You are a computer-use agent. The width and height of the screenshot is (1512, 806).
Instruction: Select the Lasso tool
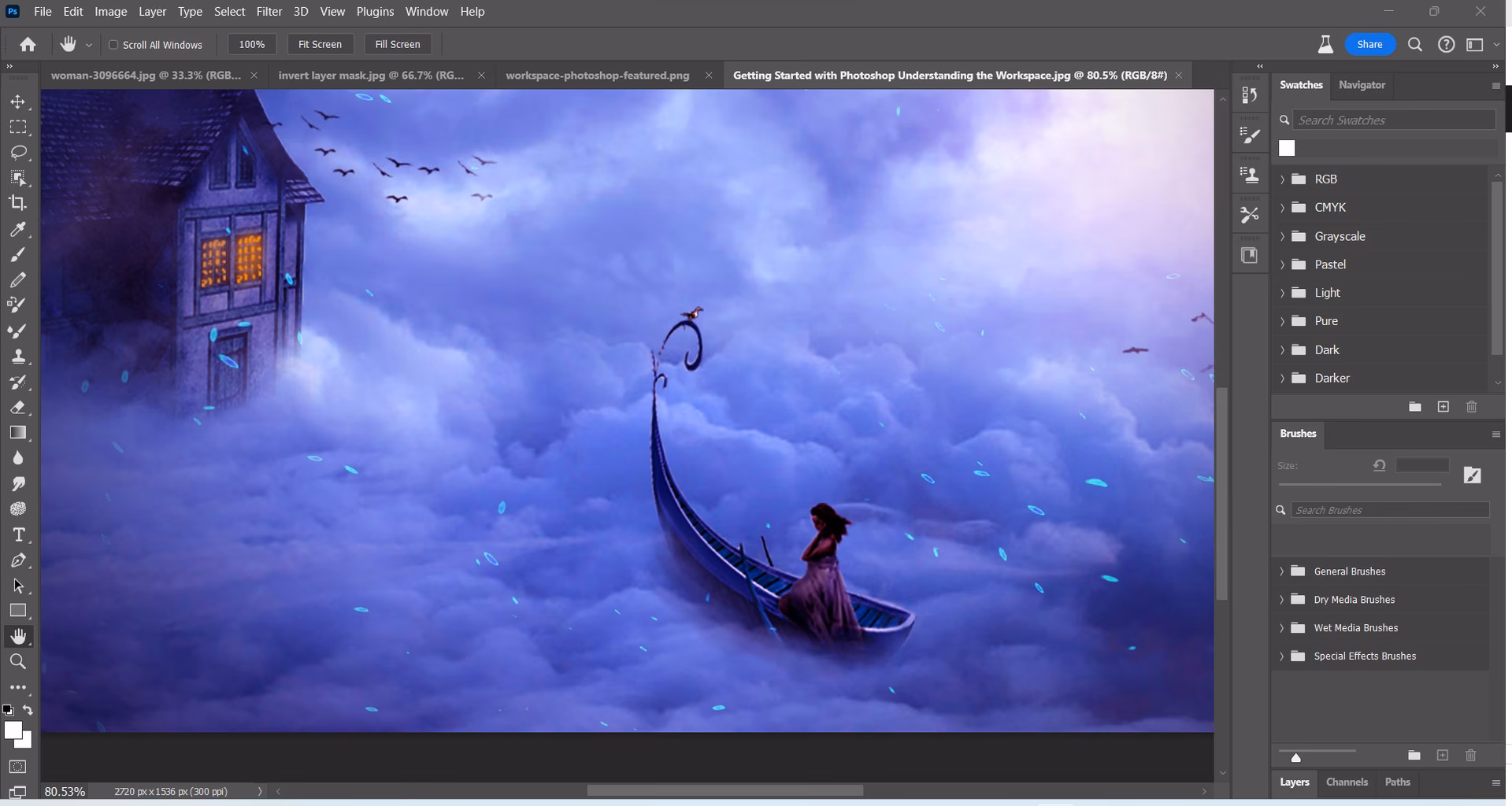17,152
